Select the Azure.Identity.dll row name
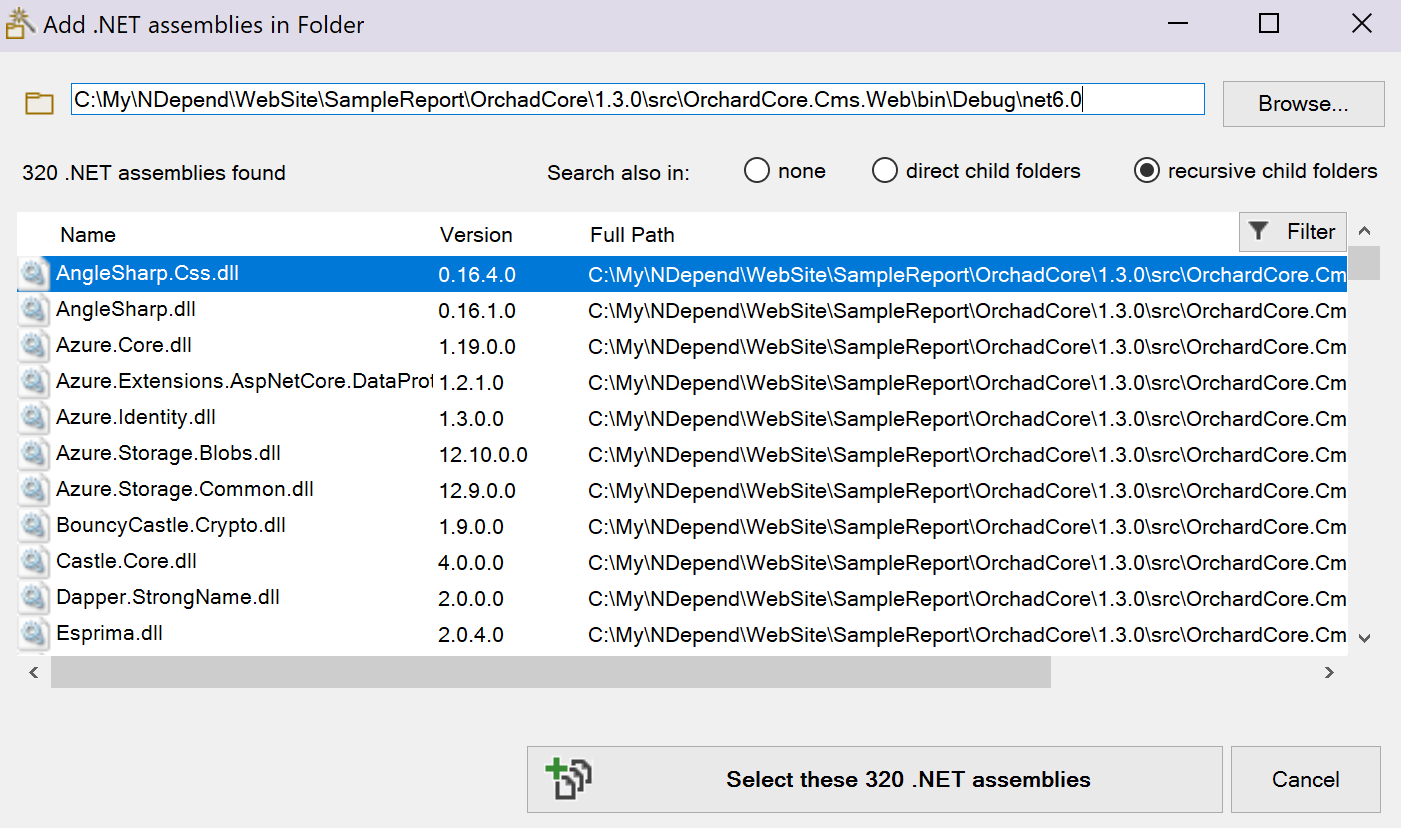The width and height of the screenshot is (1401, 828). (136, 417)
